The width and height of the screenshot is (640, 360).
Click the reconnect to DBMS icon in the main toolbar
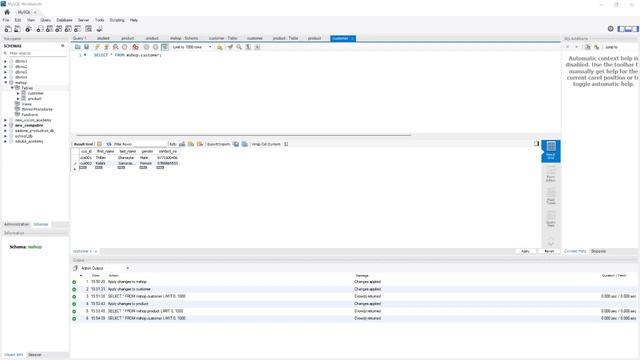tap(100, 29)
